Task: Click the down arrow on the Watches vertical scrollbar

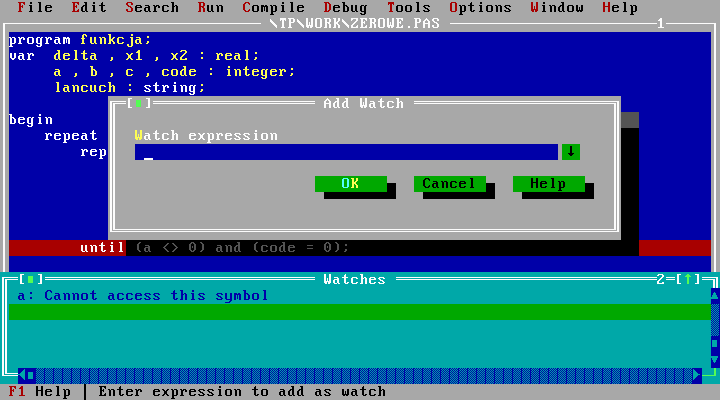Action: [x=714, y=360]
